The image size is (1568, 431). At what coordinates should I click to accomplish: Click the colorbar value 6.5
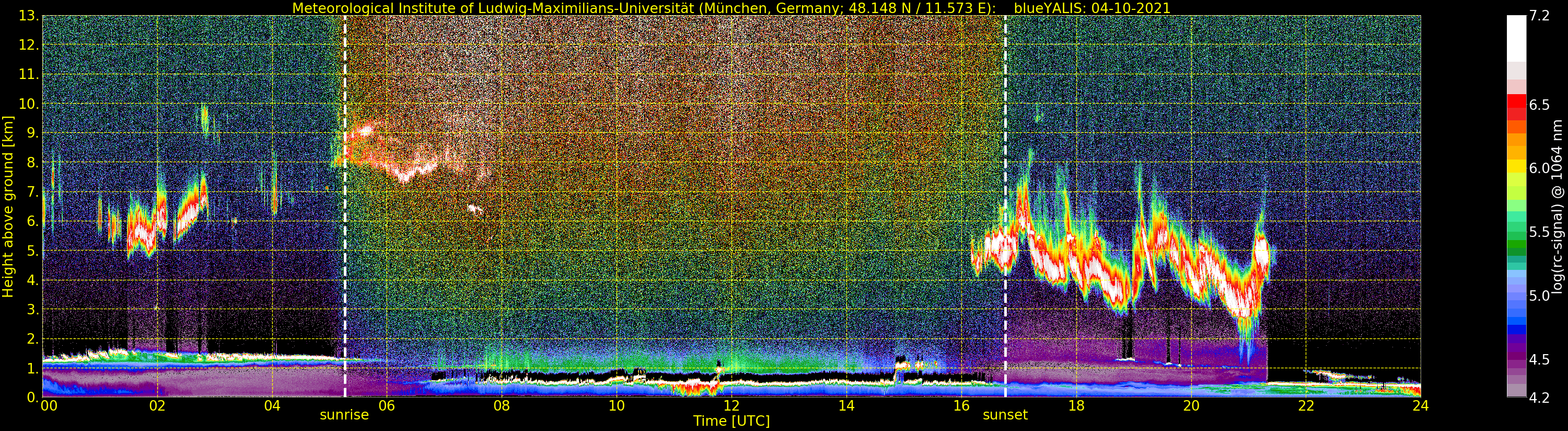[1539, 105]
